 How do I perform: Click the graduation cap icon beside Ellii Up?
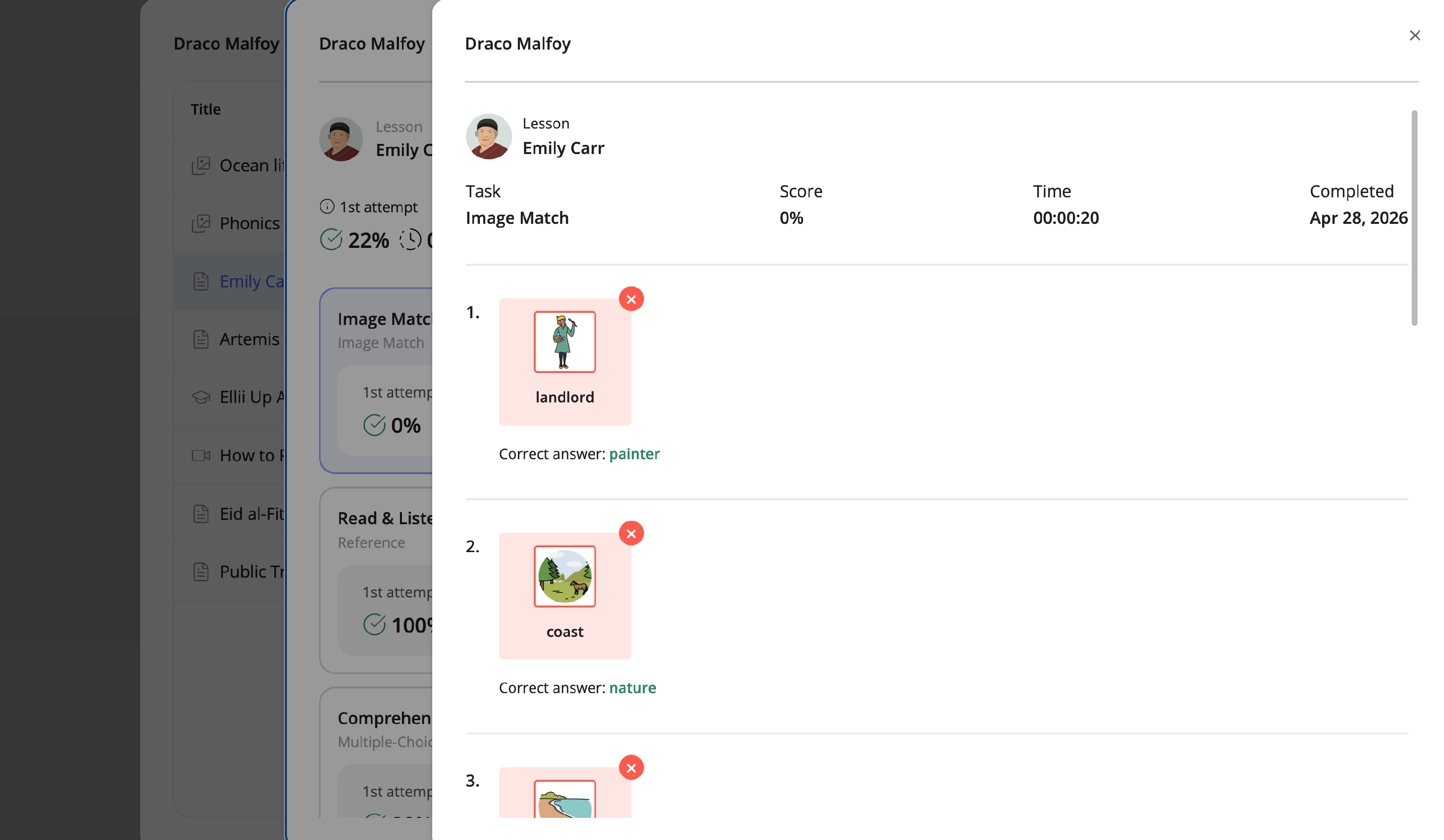201,397
